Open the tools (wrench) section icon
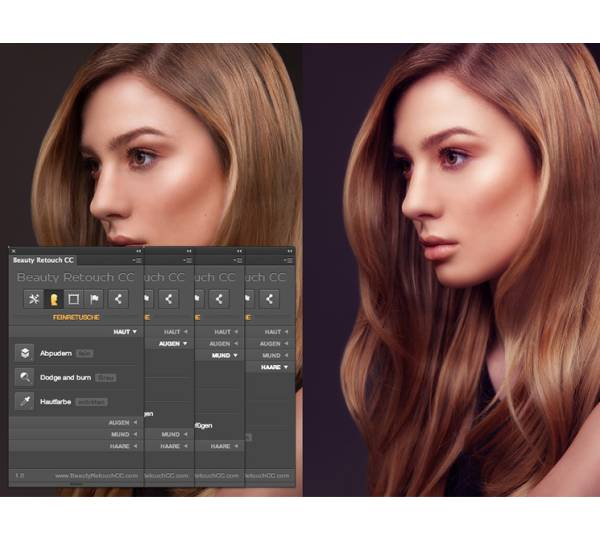600x540 pixels. [x=34, y=299]
